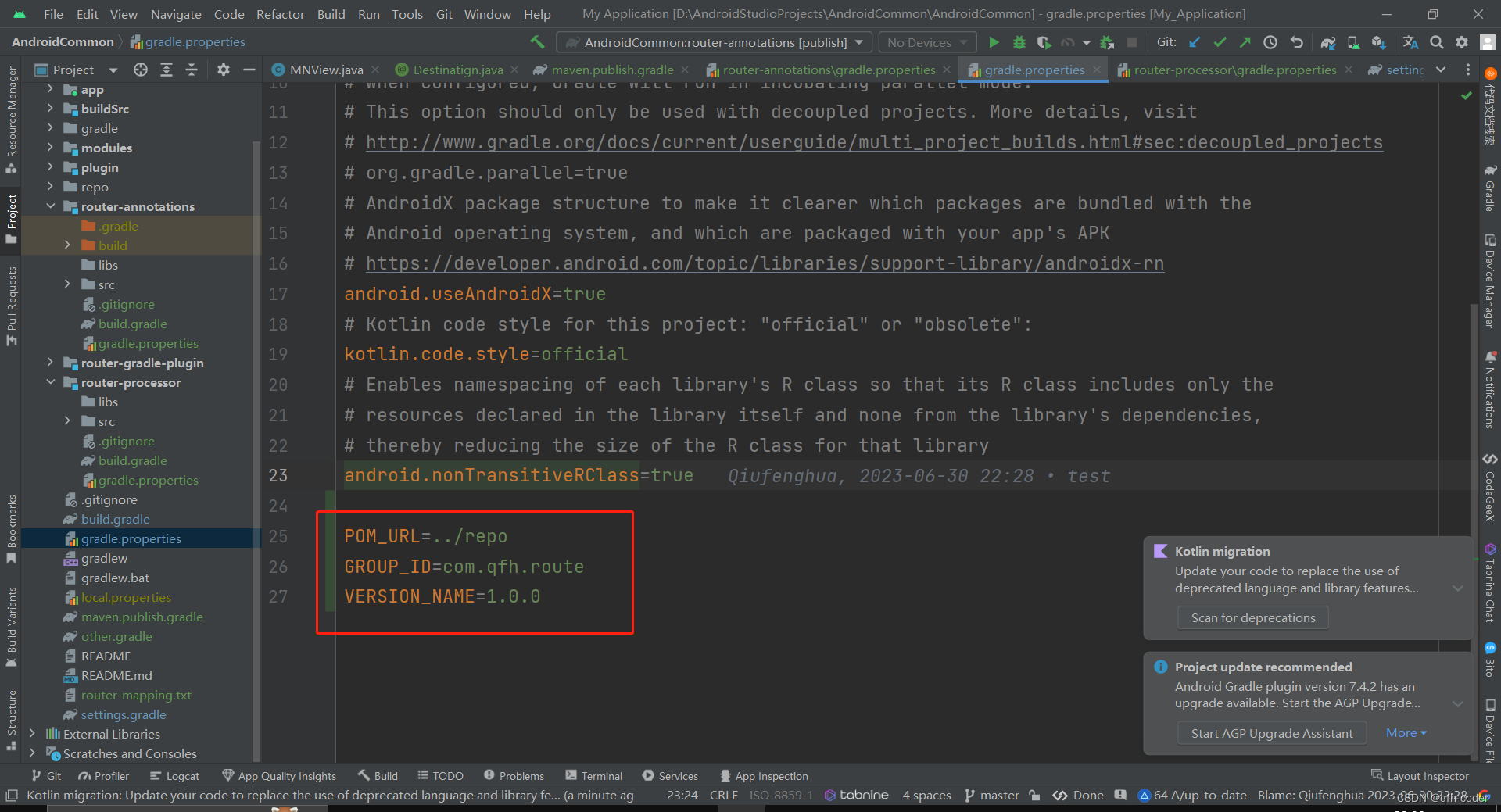Click the translate icon in toolbar

click(1410, 42)
